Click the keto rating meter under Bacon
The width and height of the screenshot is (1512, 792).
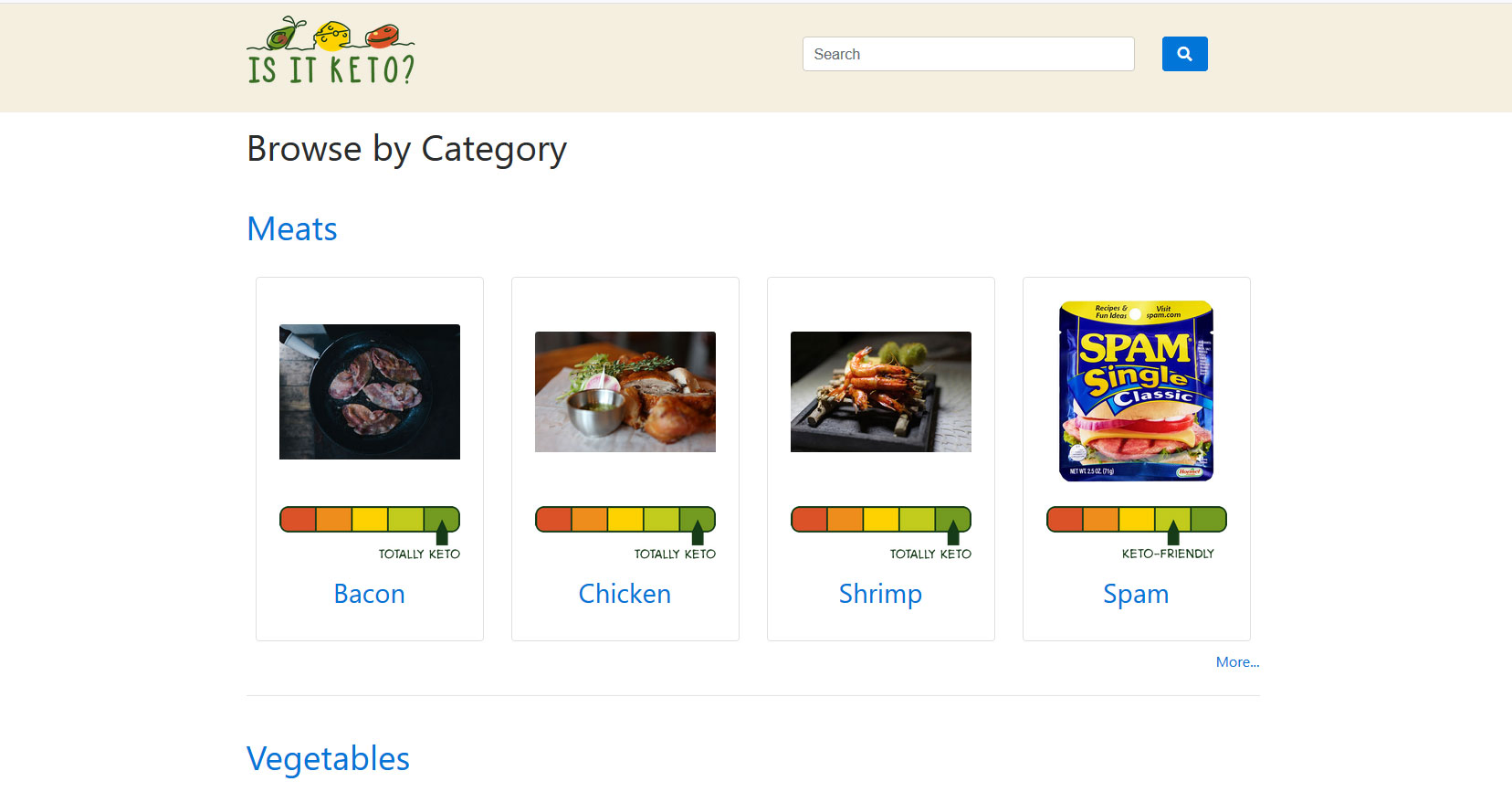click(x=370, y=524)
